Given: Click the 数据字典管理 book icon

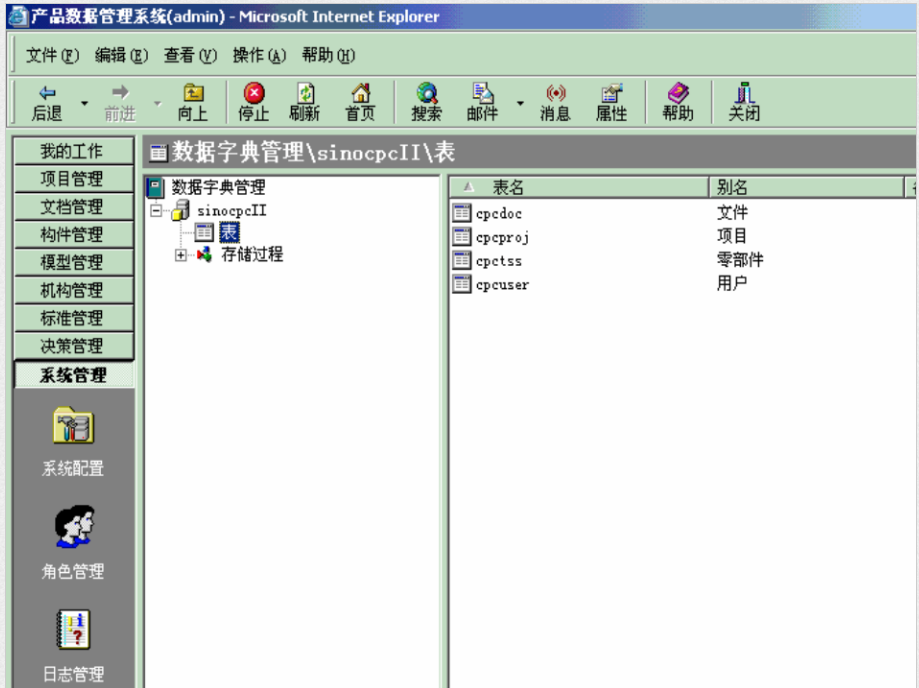Looking at the screenshot, I should 155,188.
